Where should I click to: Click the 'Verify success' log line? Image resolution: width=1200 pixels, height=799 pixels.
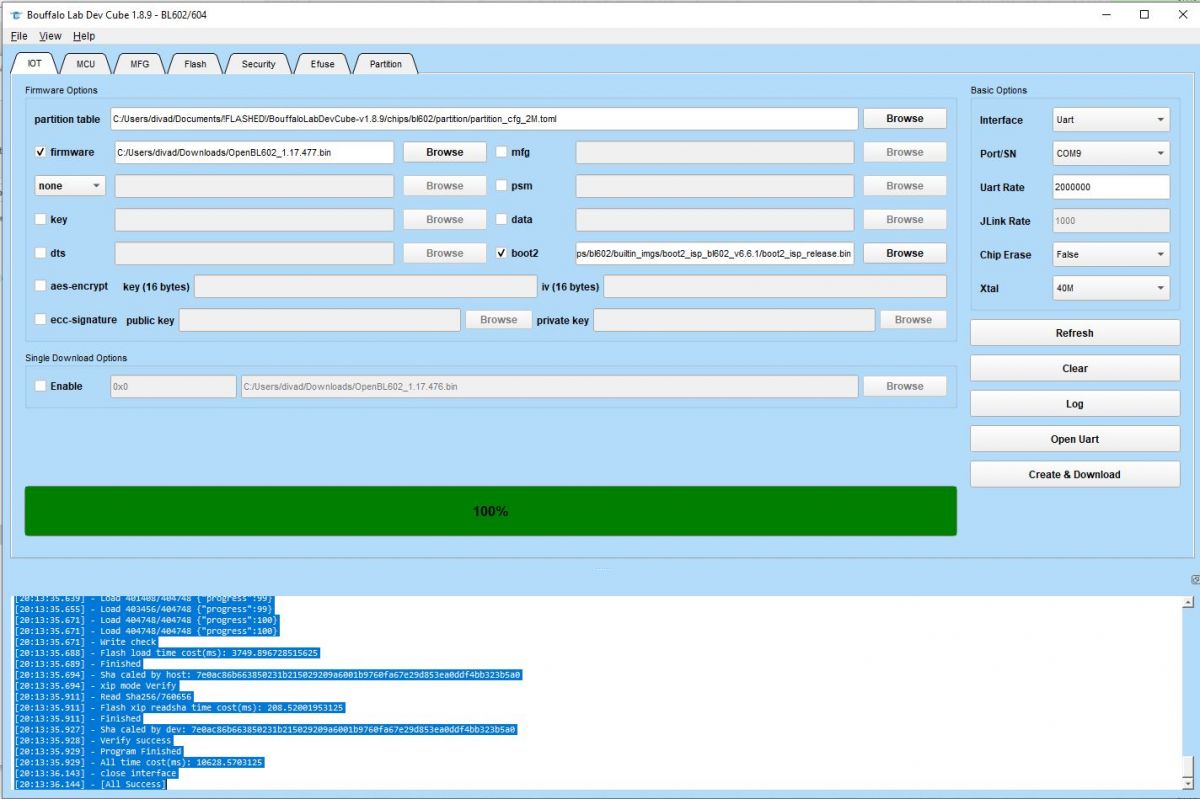(93, 741)
